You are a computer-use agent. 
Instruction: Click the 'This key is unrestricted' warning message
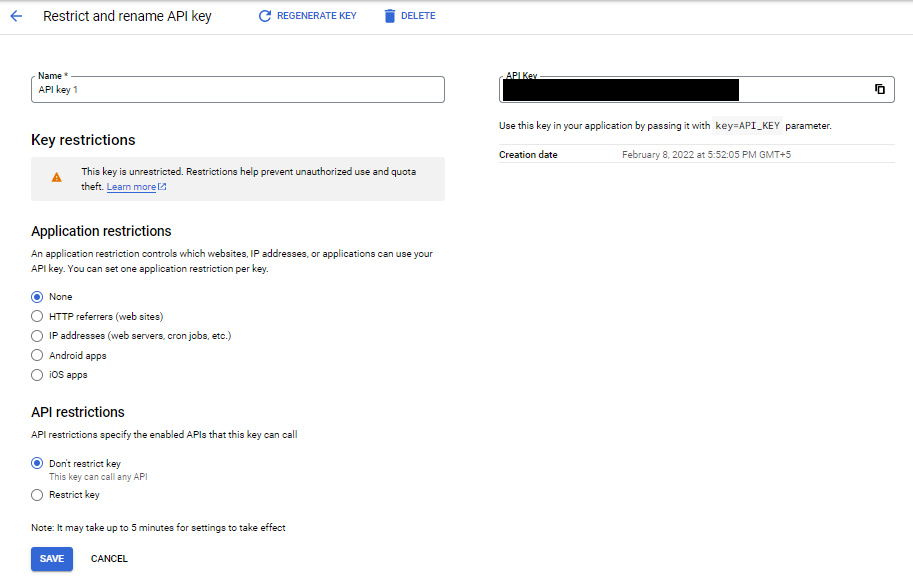point(249,179)
